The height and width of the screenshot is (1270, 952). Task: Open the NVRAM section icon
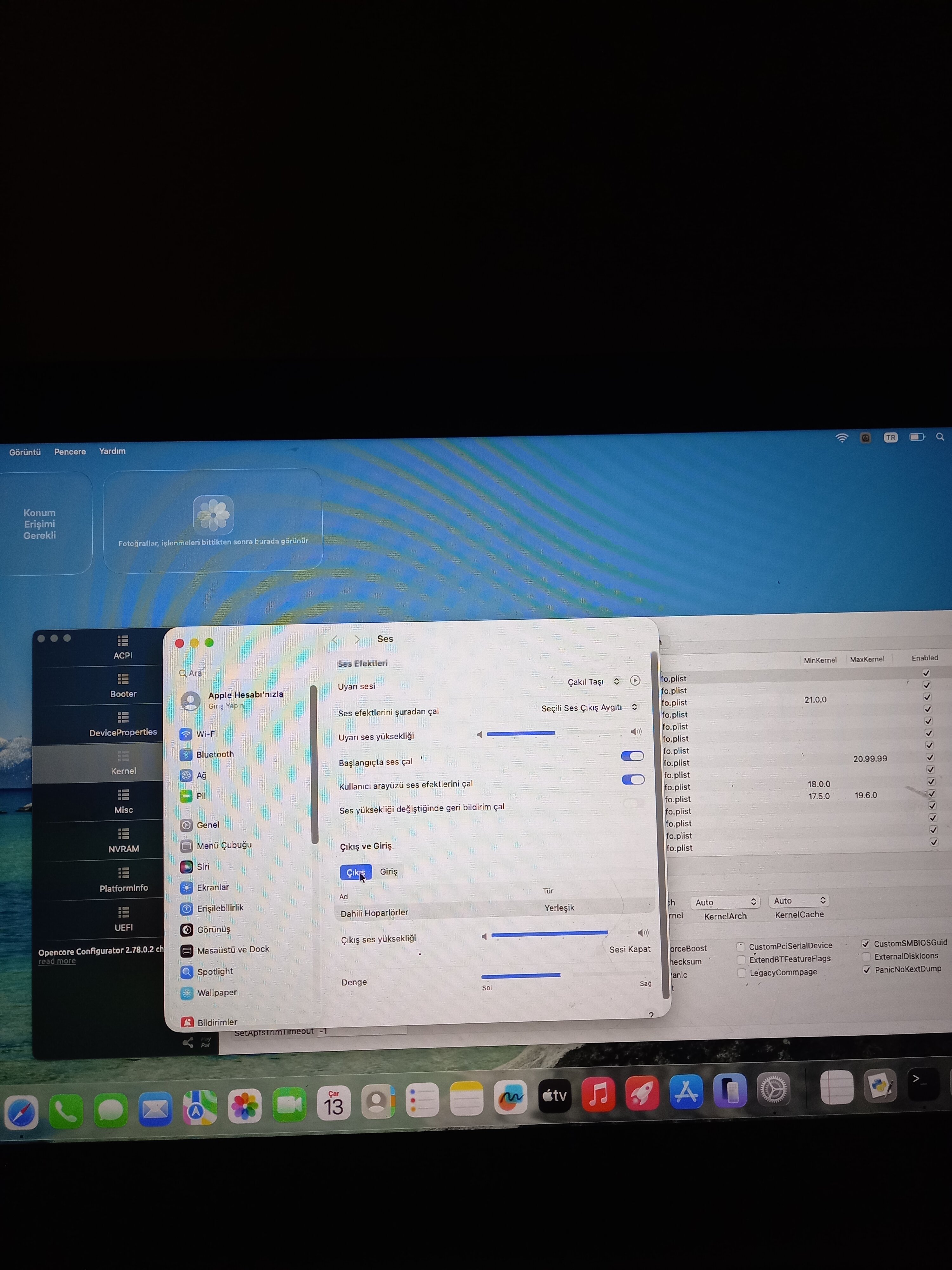(x=123, y=834)
